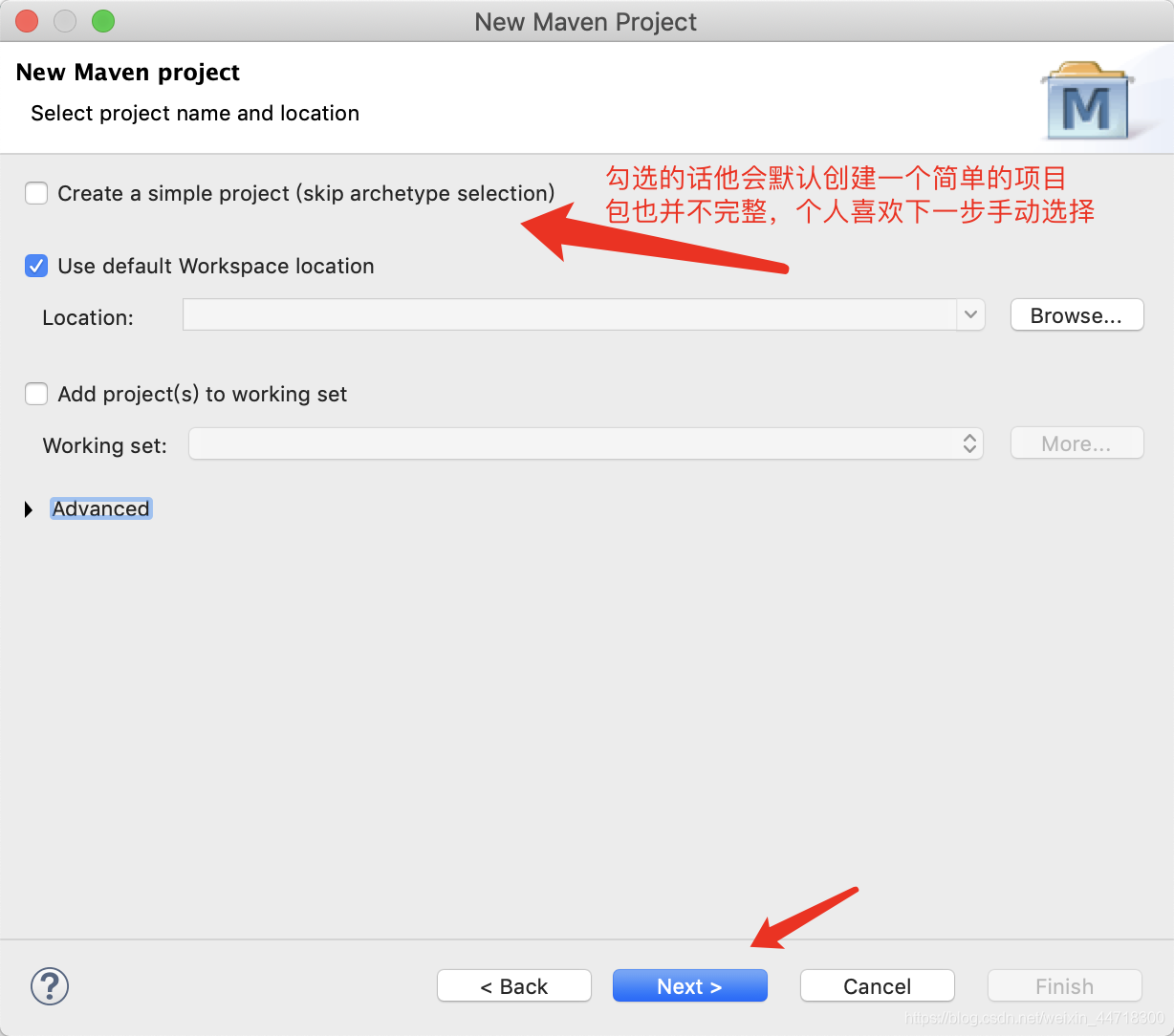Click inside the Location text field
The image size is (1174, 1036).
coord(570,314)
